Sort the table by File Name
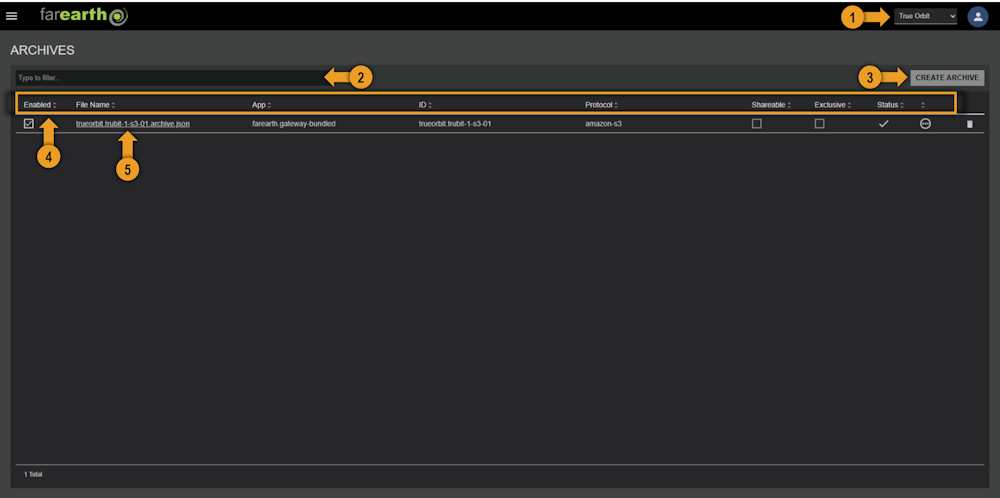The image size is (1000, 498). (x=96, y=105)
